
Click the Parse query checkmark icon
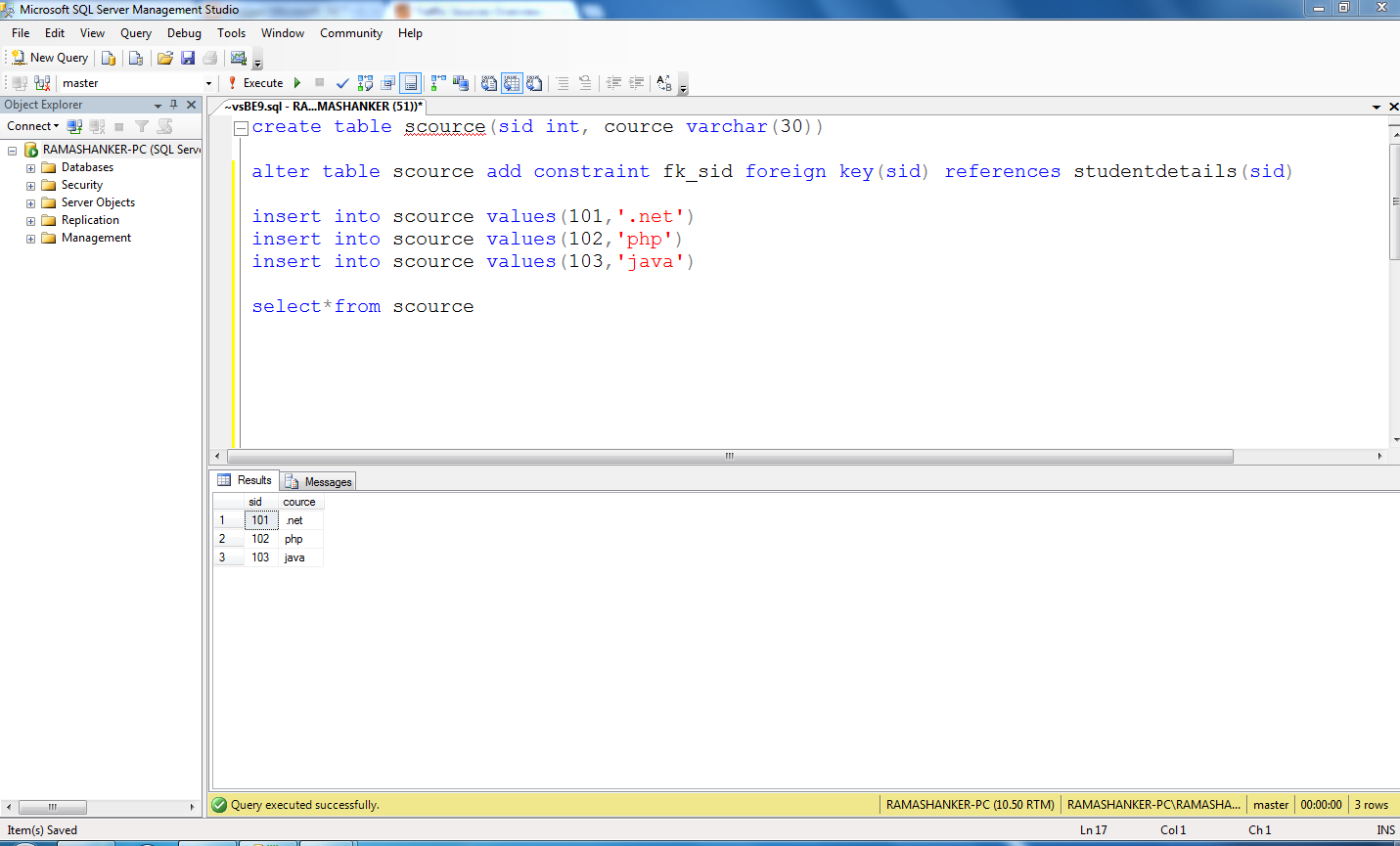(x=342, y=82)
